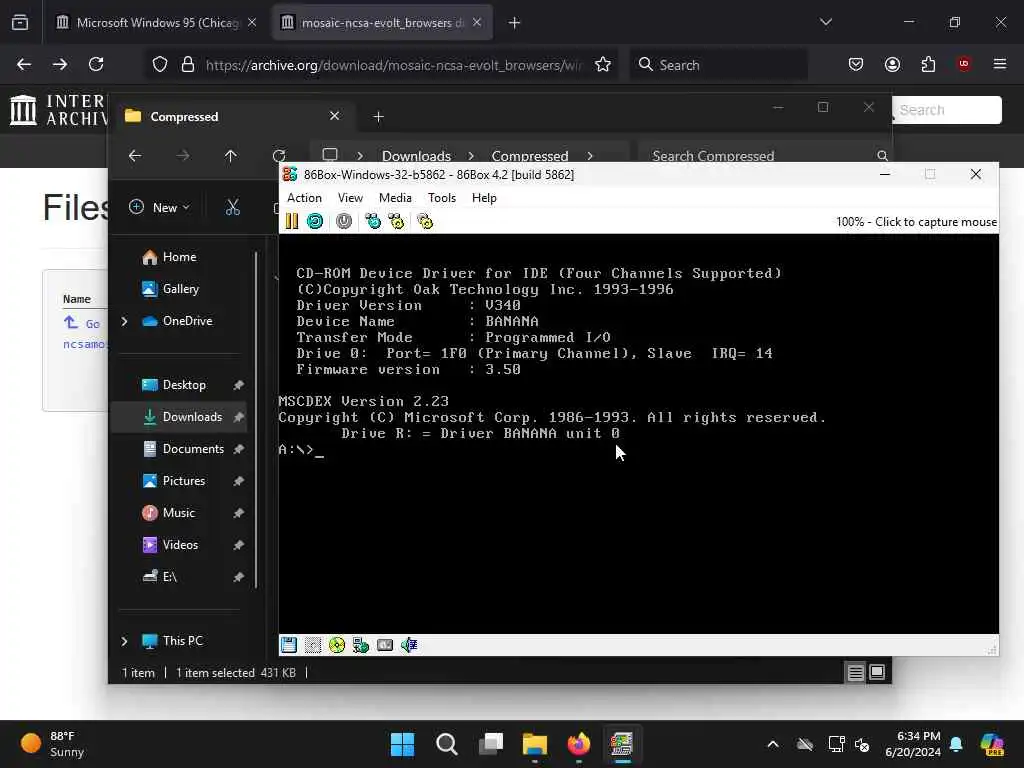
Task: Open the Tools menu in 86Box
Action: (x=441, y=198)
